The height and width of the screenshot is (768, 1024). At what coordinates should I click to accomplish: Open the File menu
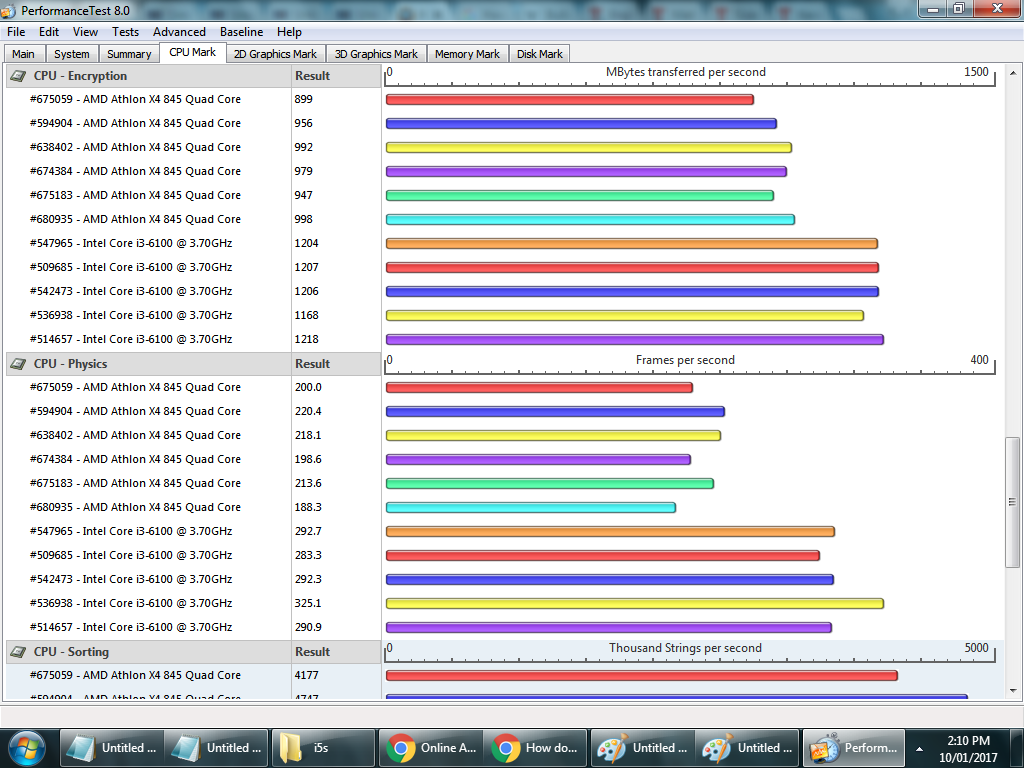pos(16,32)
